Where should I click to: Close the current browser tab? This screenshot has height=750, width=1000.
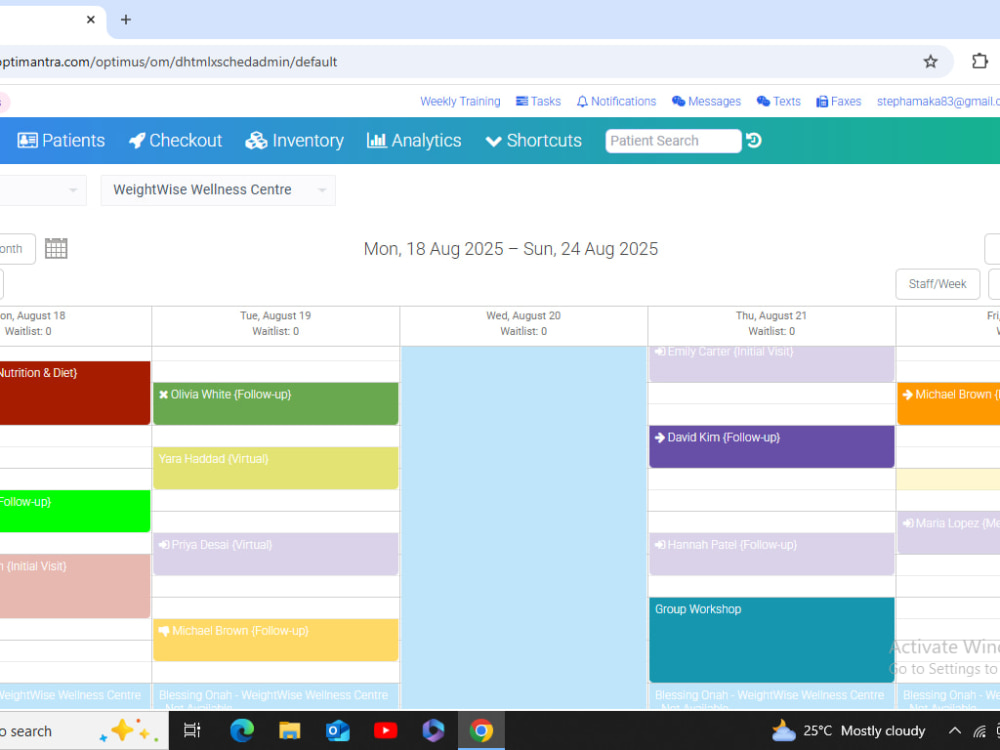pos(91,20)
